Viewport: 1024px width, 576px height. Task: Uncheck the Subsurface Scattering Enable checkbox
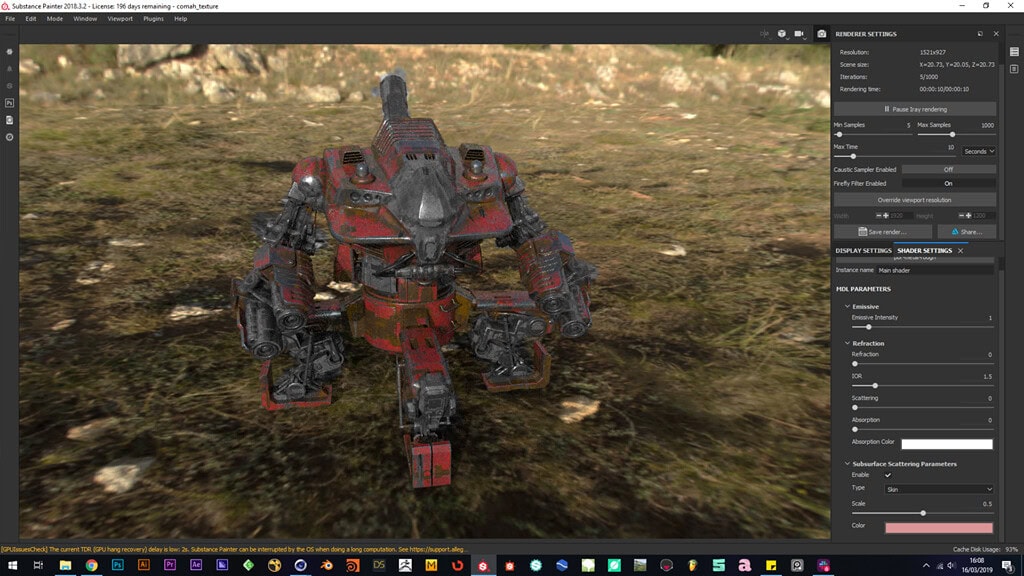click(x=887, y=475)
